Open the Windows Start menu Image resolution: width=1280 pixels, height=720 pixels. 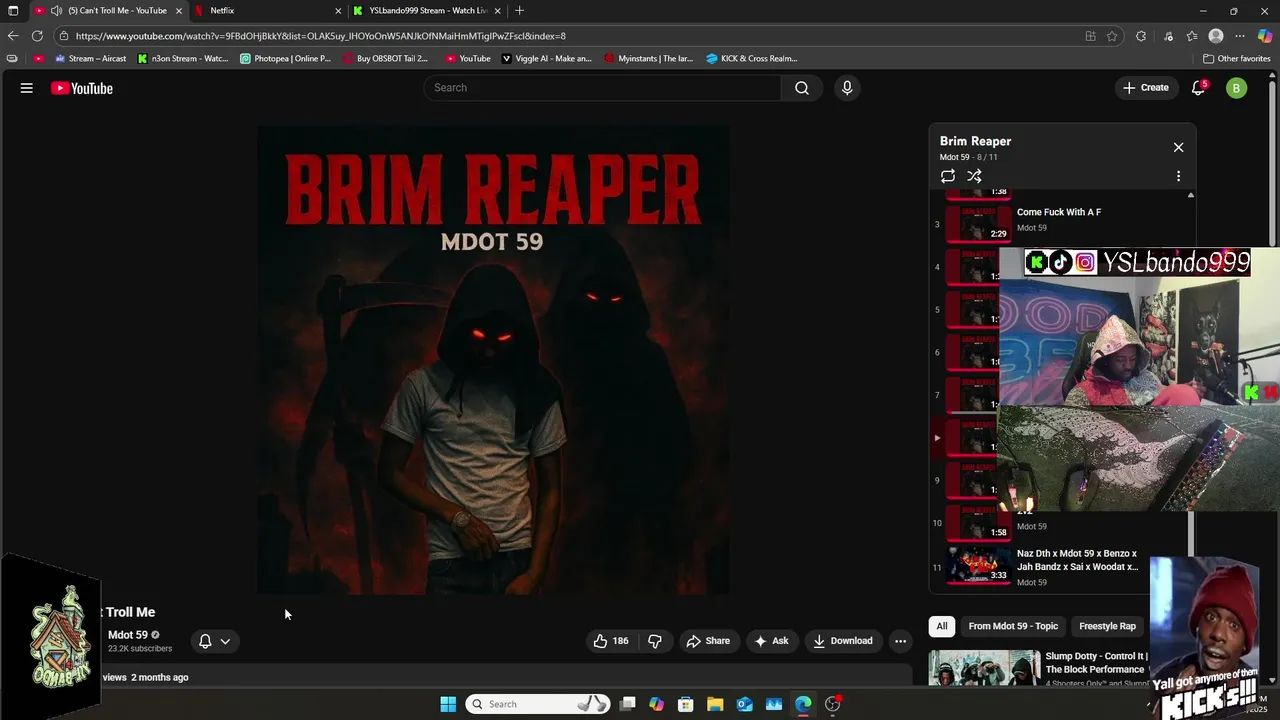click(x=448, y=704)
